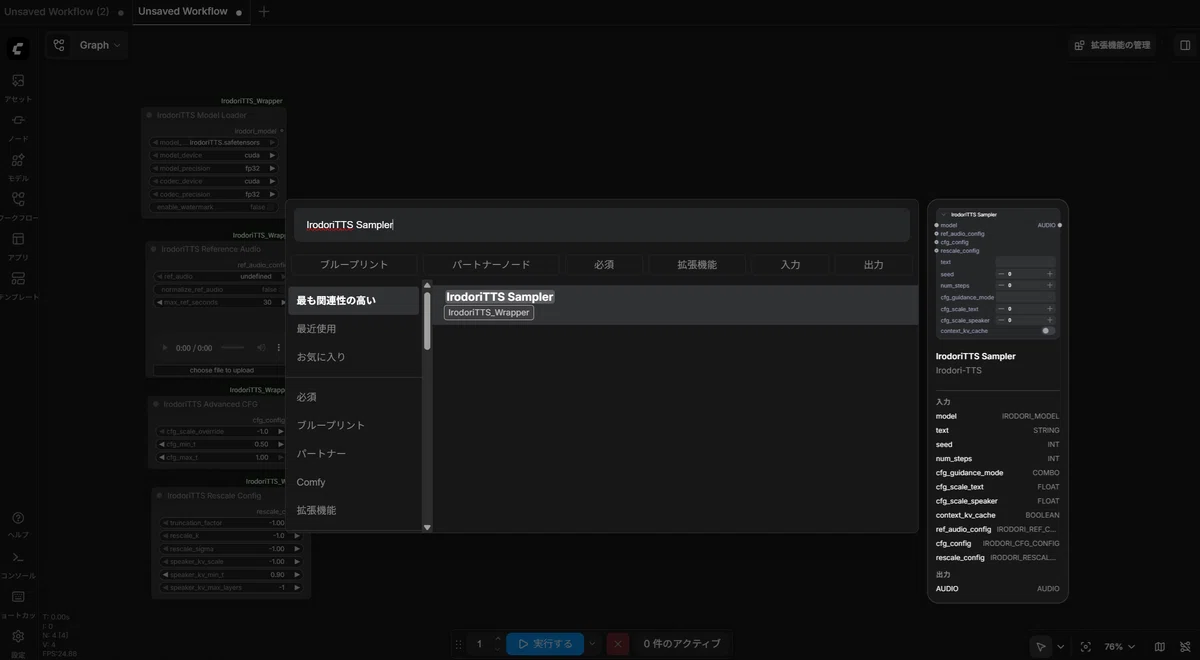Select 最も関連性の高い category
Viewport: 1200px width, 660px height.
353,301
